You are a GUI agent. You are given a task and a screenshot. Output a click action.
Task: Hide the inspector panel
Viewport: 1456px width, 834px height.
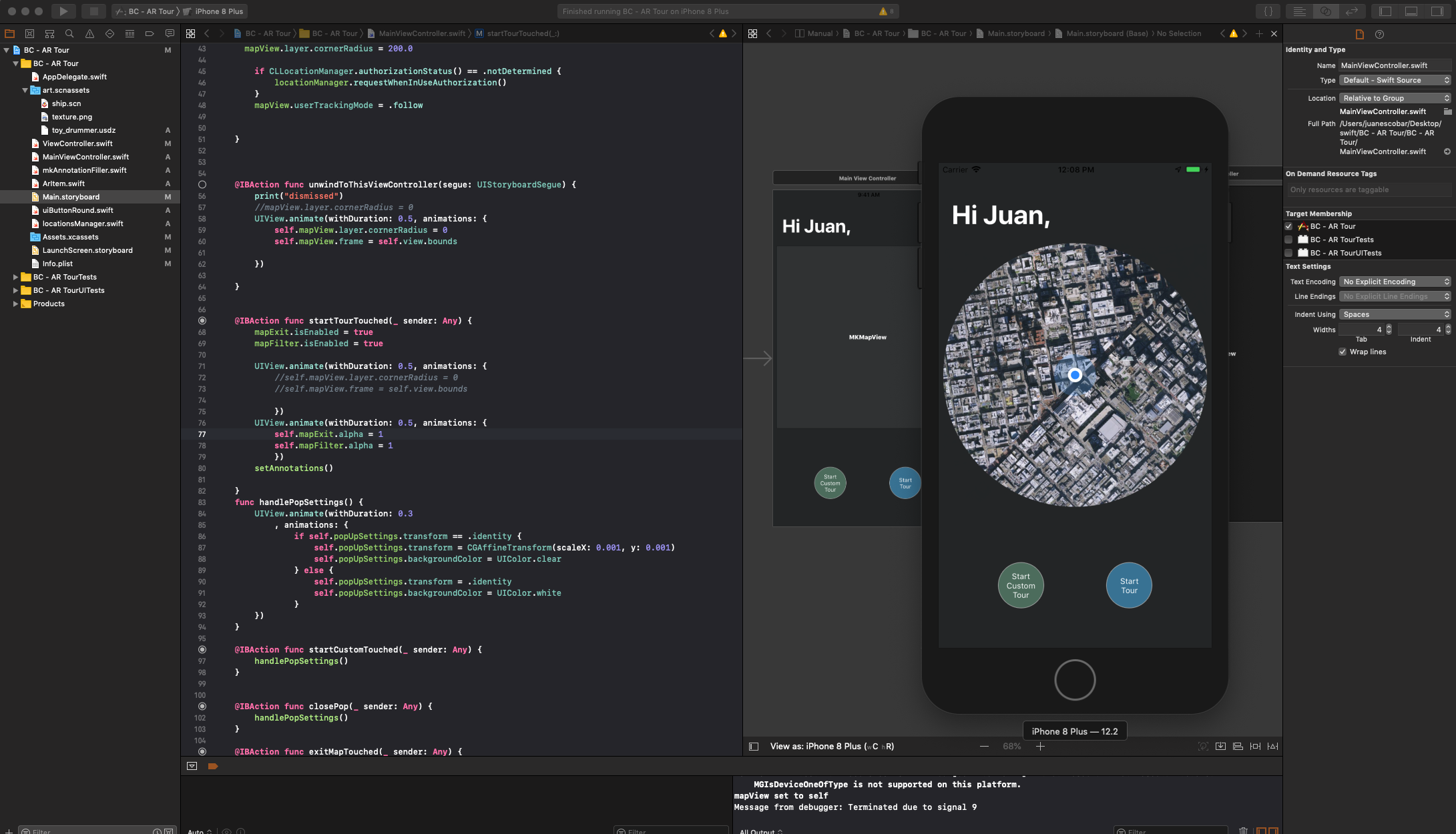[x=1437, y=11]
